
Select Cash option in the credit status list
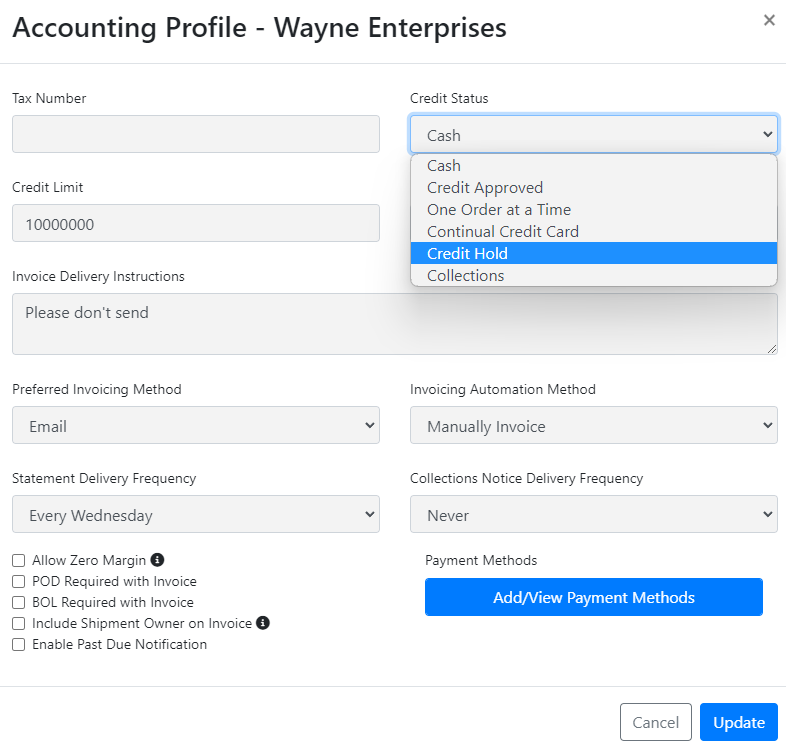tap(594, 165)
